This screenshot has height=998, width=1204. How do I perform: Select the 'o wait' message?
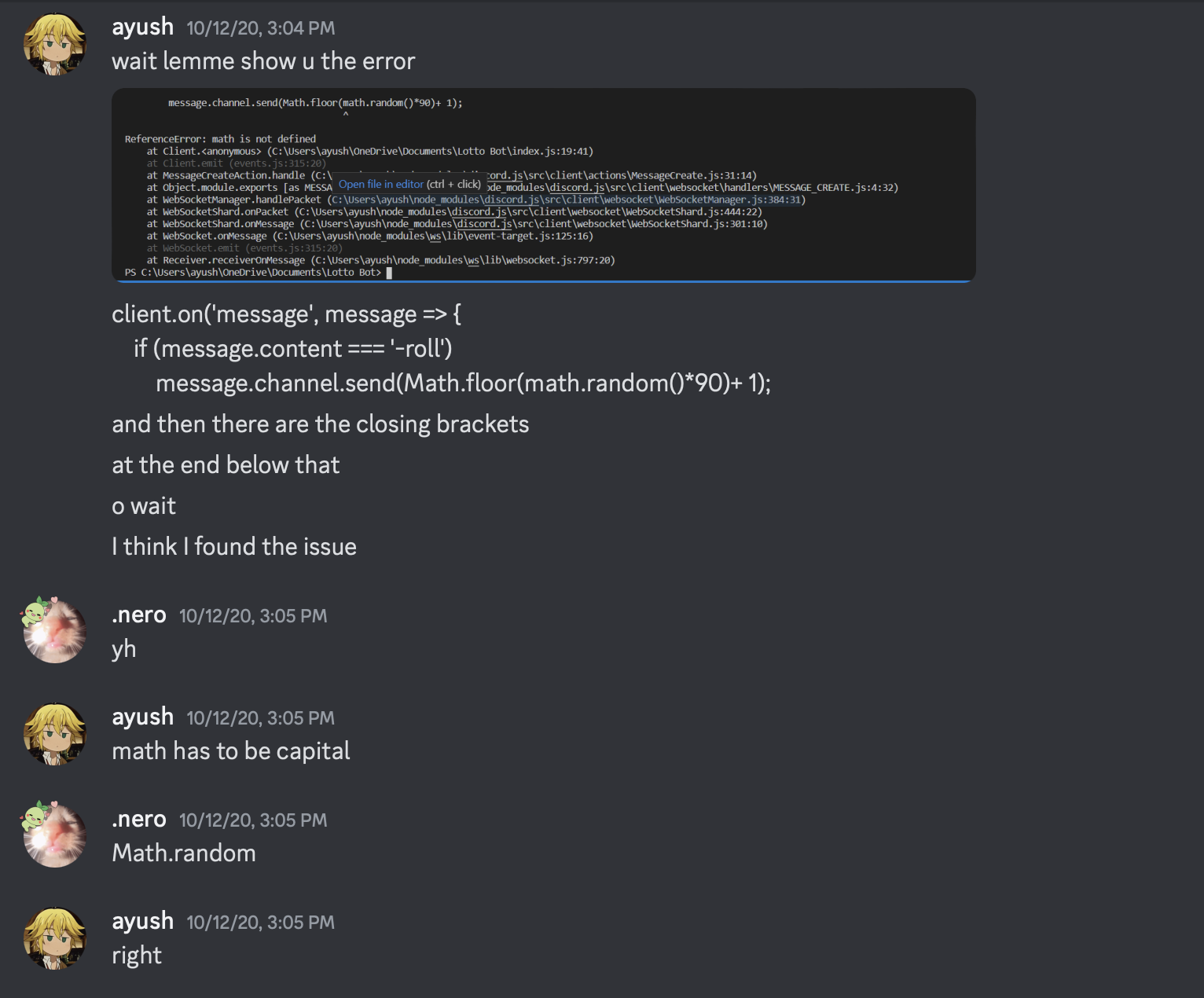coord(144,506)
